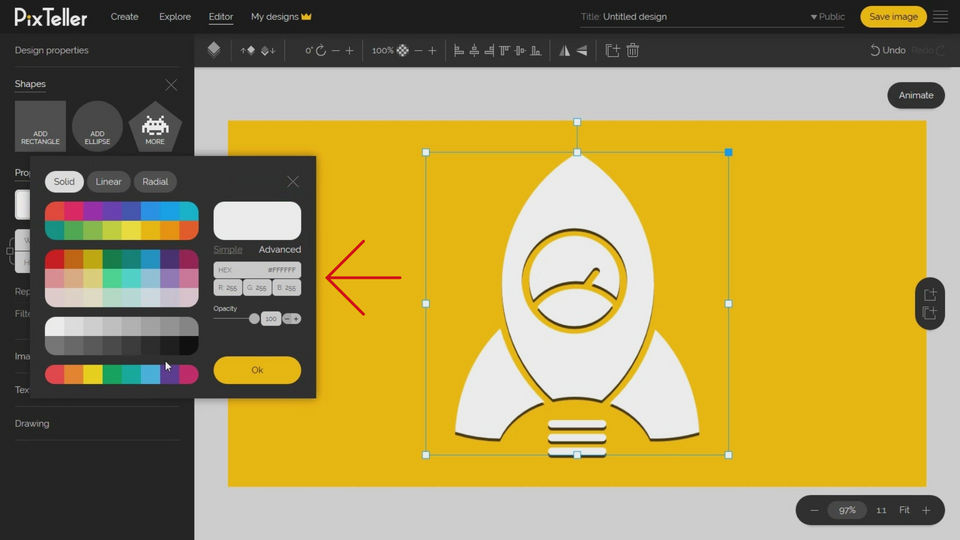Switch to Simple color mode
The image size is (960, 540).
(x=228, y=249)
